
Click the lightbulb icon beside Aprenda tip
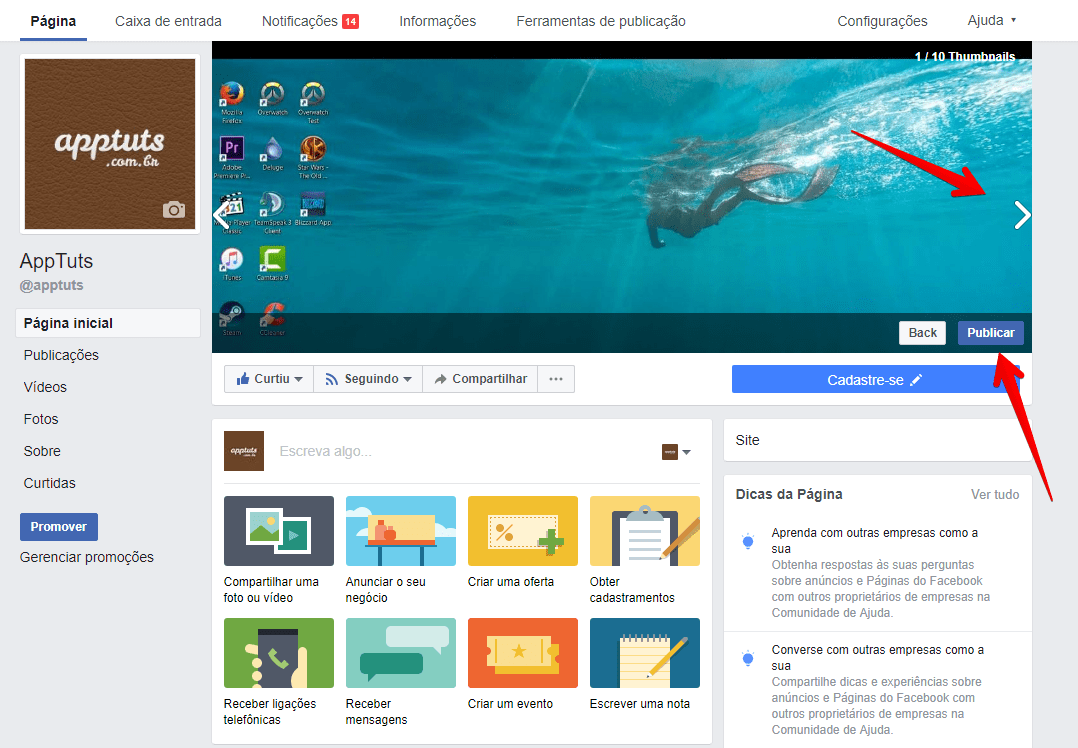748,542
